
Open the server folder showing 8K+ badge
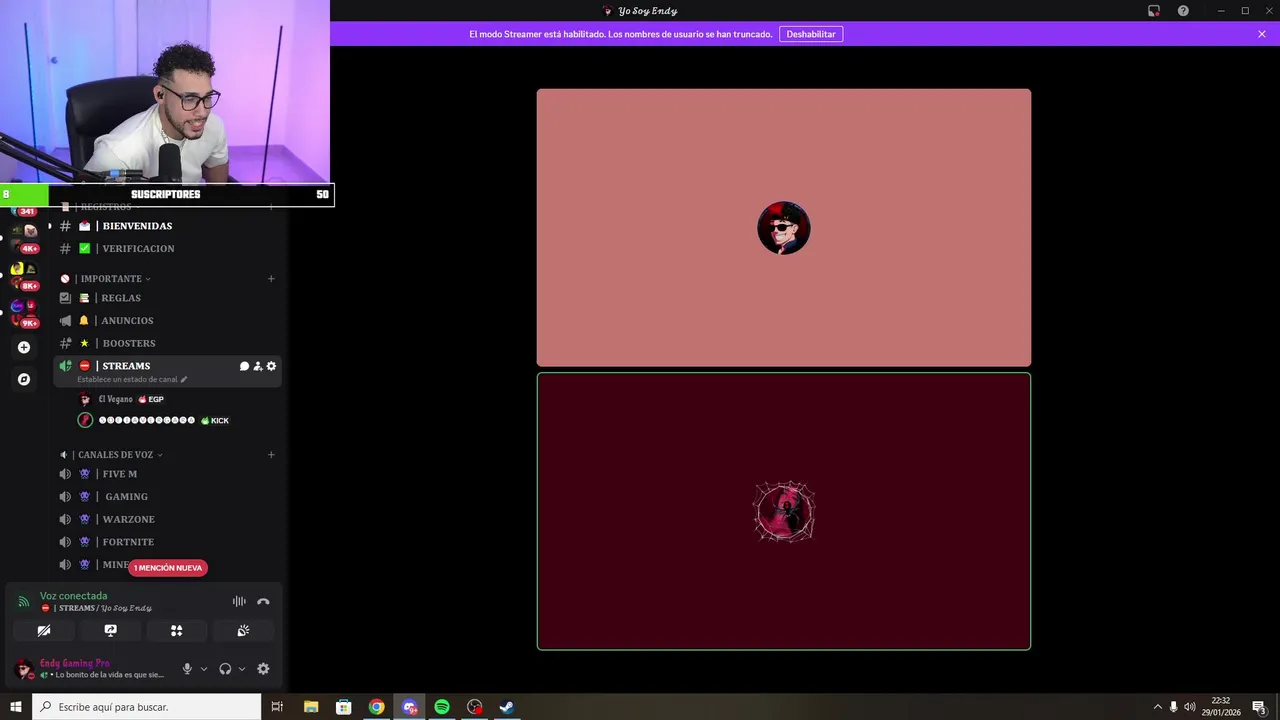(x=24, y=275)
